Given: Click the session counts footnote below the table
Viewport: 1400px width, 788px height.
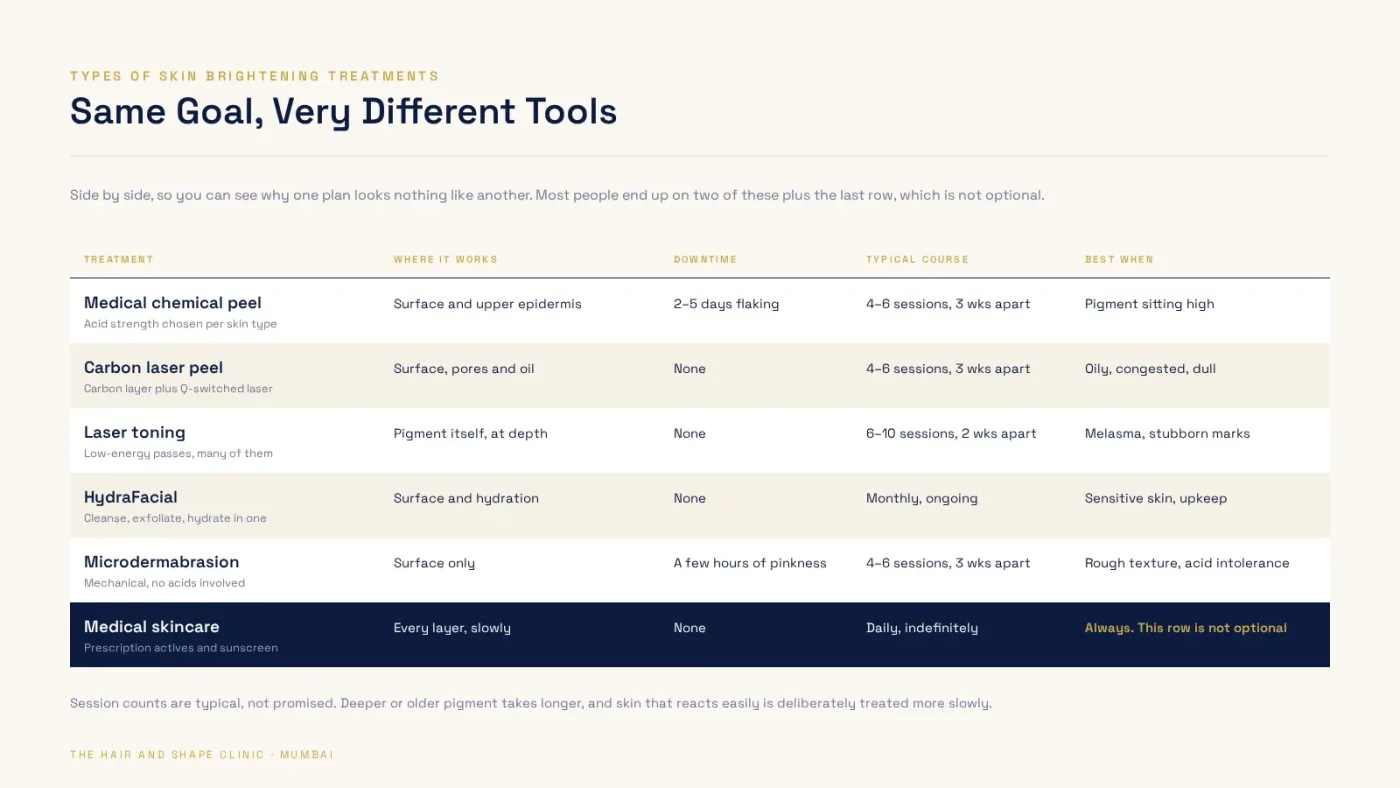Looking at the screenshot, I should pyautogui.click(x=531, y=703).
